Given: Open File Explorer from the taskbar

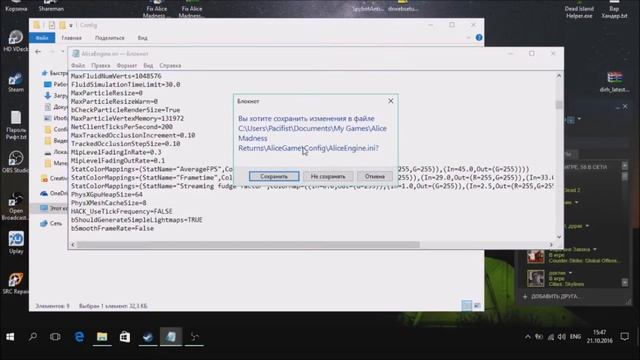Looking at the screenshot, I should pos(102,336).
